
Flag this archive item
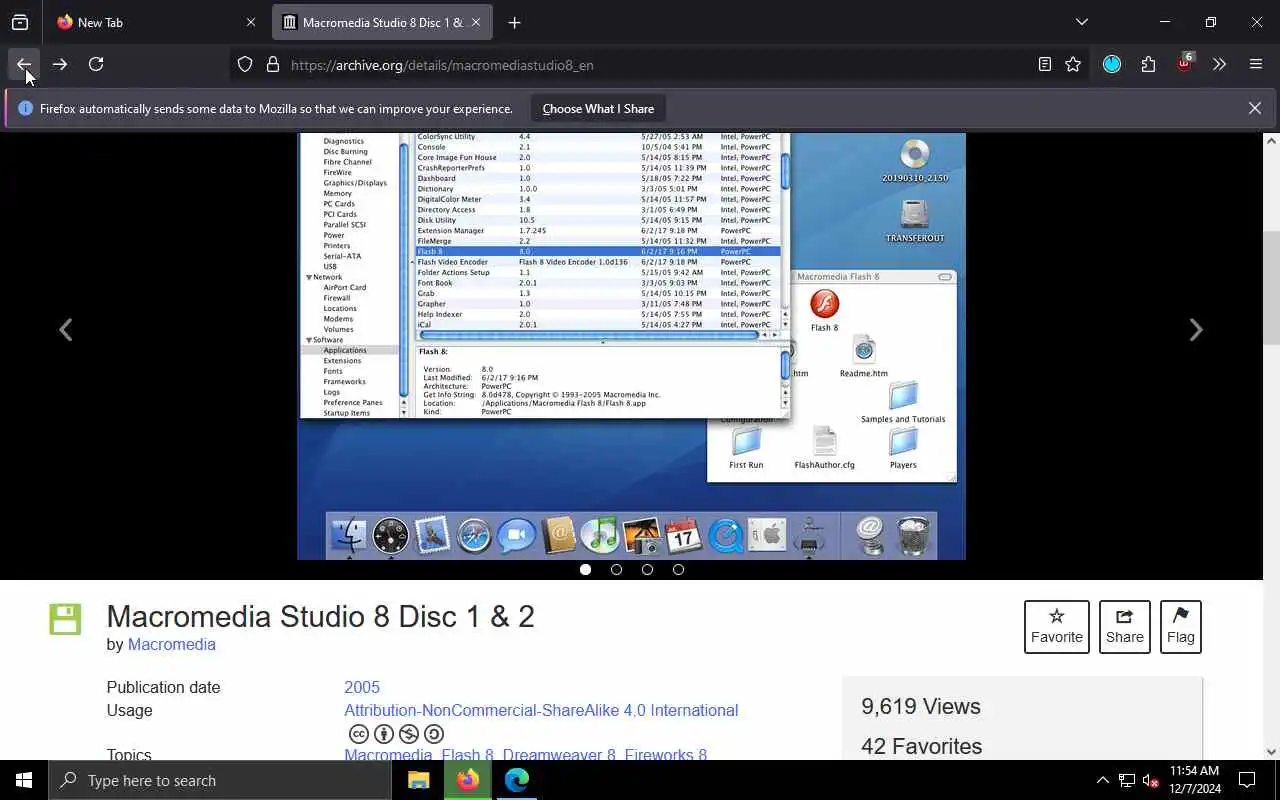click(1180, 627)
